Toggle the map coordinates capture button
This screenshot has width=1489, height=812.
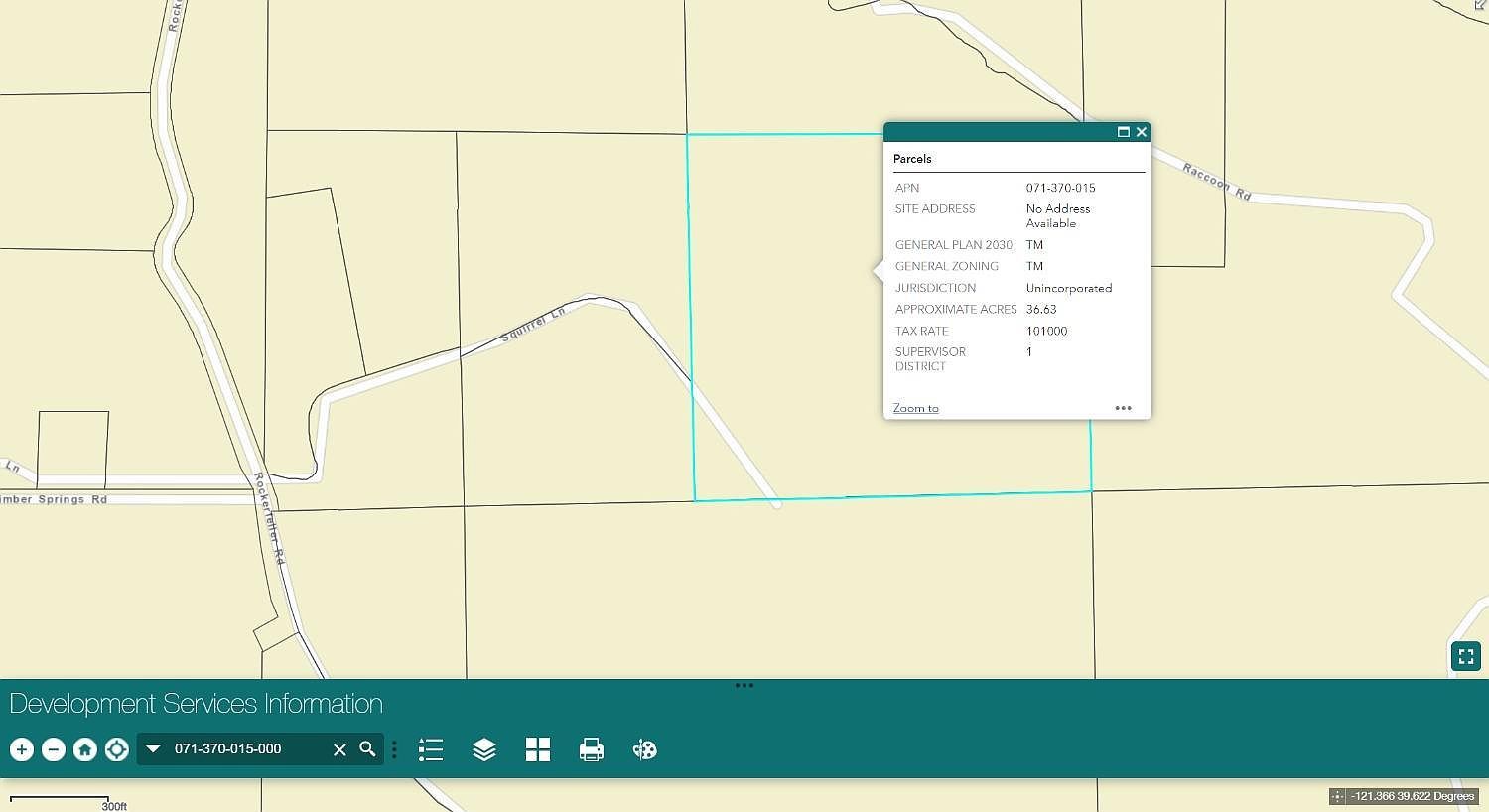click(x=1338, y=796)
